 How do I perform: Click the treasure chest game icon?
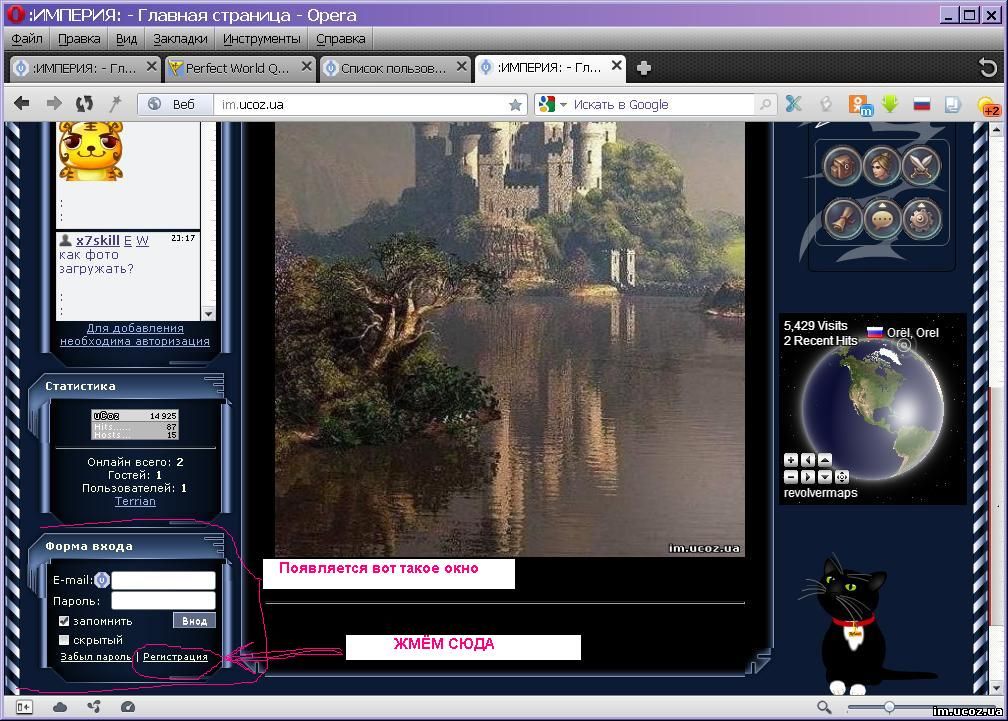(842, 166)
